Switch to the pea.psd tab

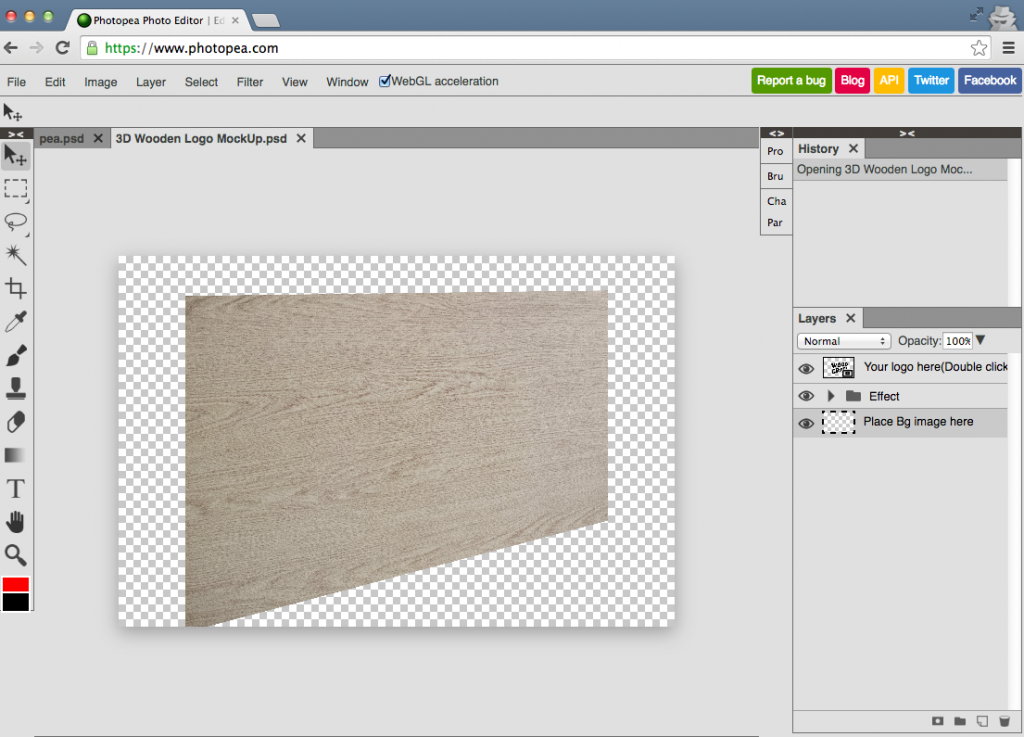[x=60, y=139]
